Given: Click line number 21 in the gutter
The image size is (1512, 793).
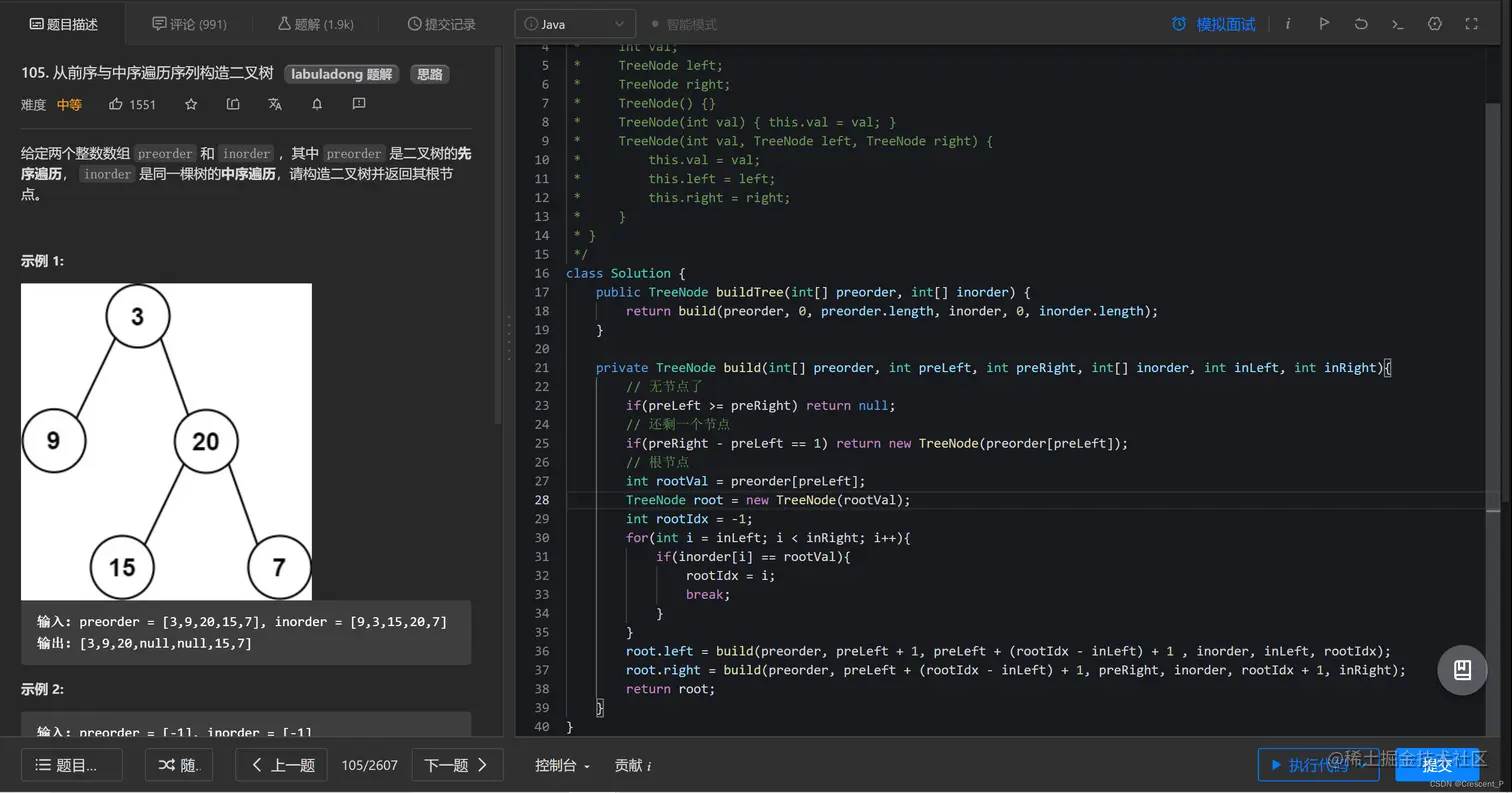Looking at the screenshot, I should pyautogui.click(x=542, y=368).
